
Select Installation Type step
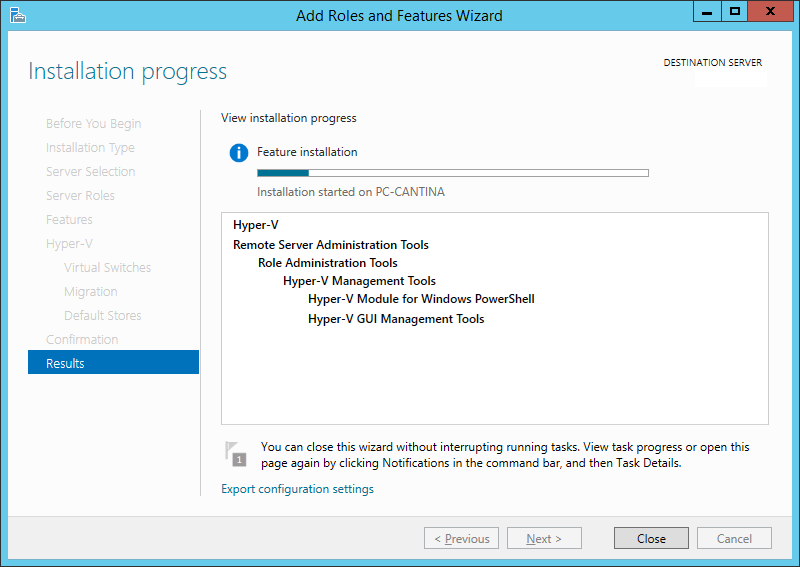point(90,147)
